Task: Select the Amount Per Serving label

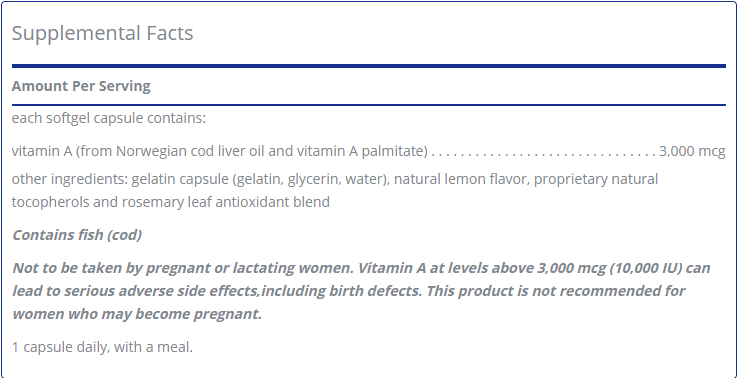Action: pos(81,86)
